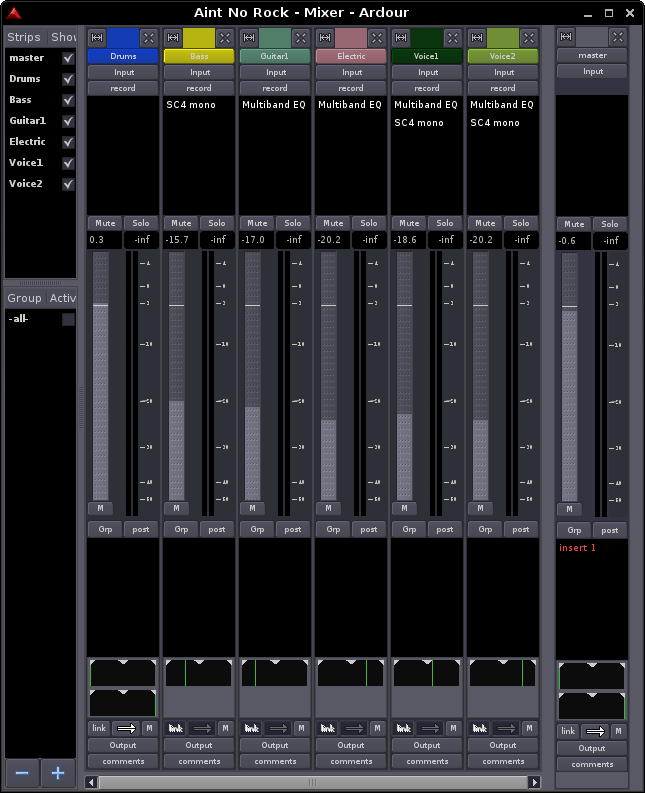Select Multiband EQ plugin on Guitar1 strip

274,105
